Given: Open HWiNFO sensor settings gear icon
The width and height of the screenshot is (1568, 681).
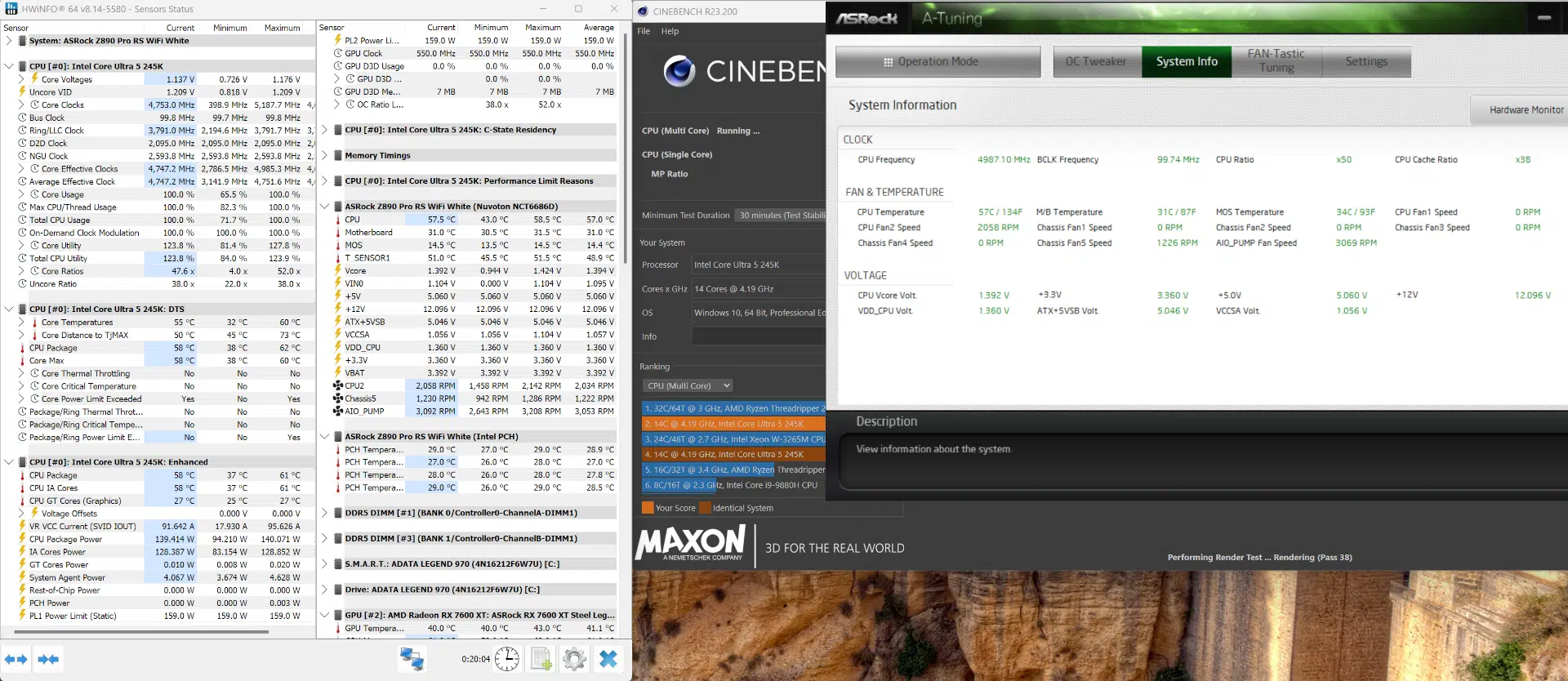Looking at the screenshot, I should (575, 659).
